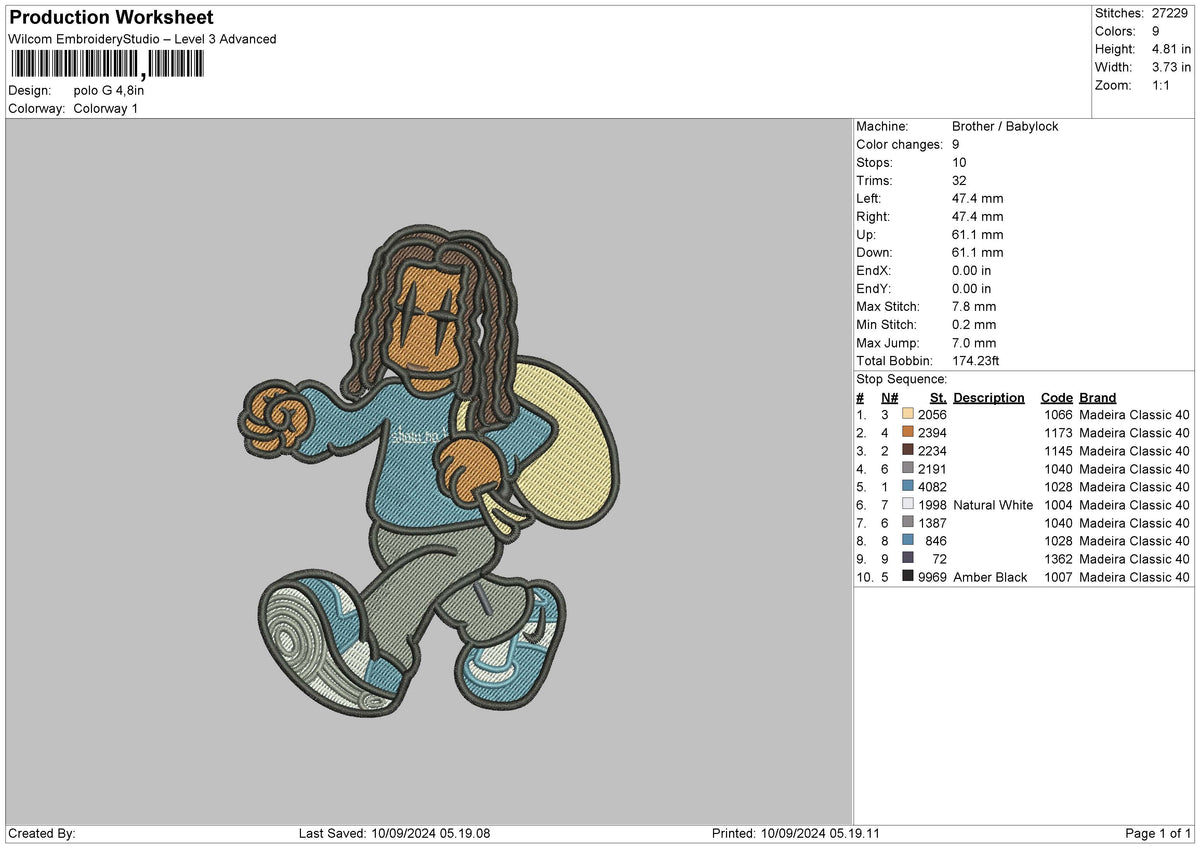This screenshot has height=848, width=1200.
Task: Click the dark brown swatch for stop 3
Action: [x=908, y=450]
